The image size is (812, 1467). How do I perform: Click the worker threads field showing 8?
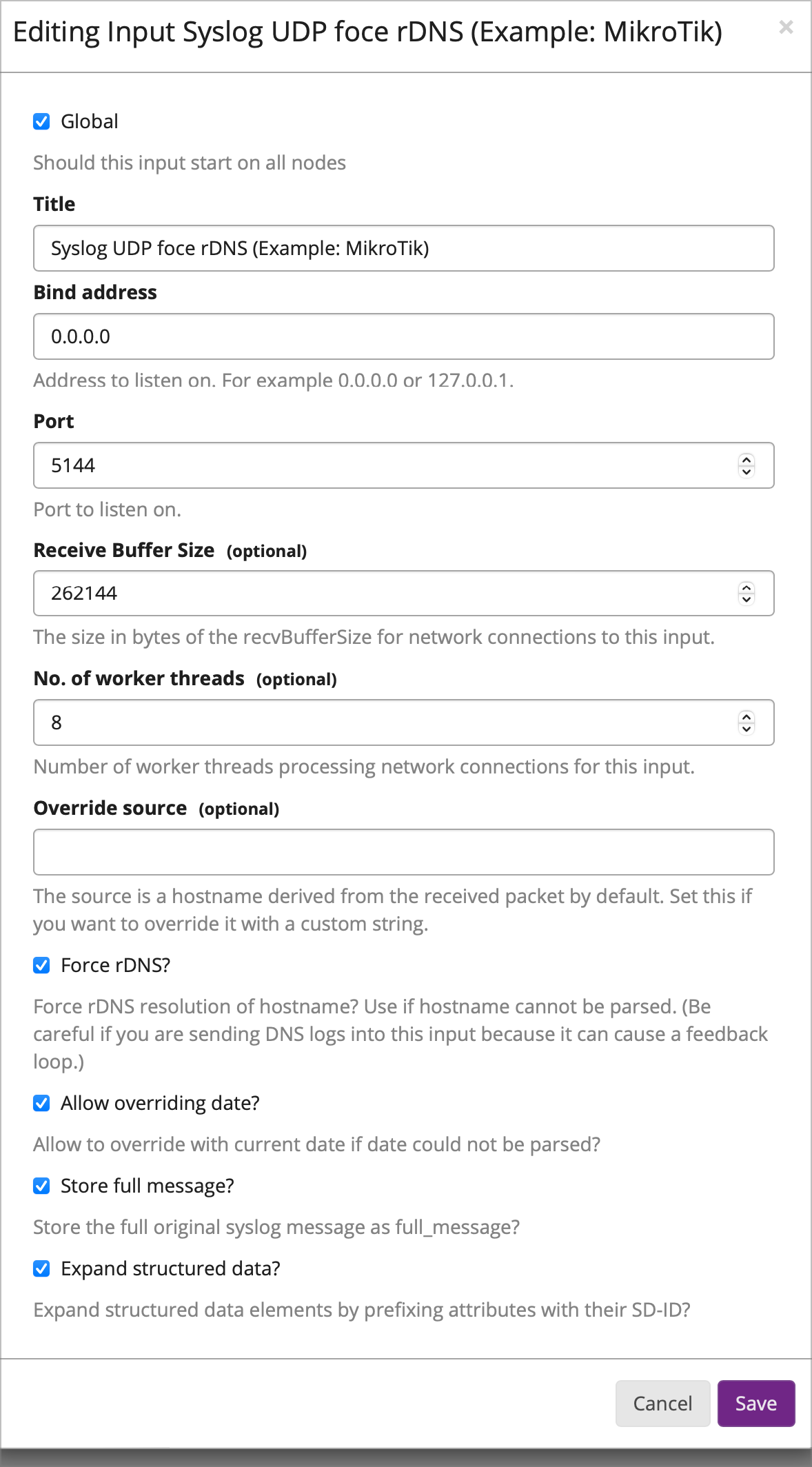(345, 722)
